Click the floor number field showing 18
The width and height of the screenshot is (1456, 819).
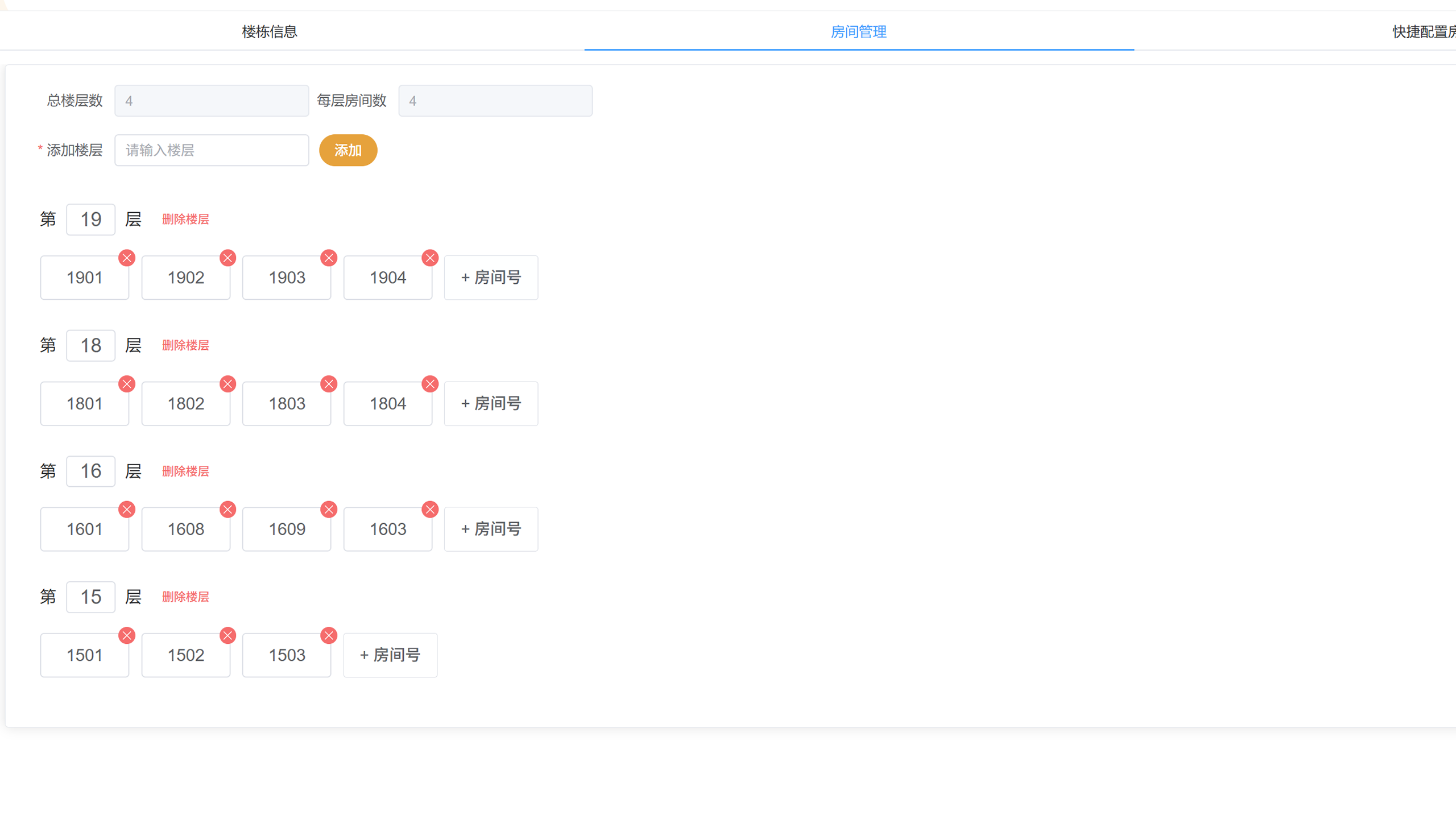click(90, 345)
